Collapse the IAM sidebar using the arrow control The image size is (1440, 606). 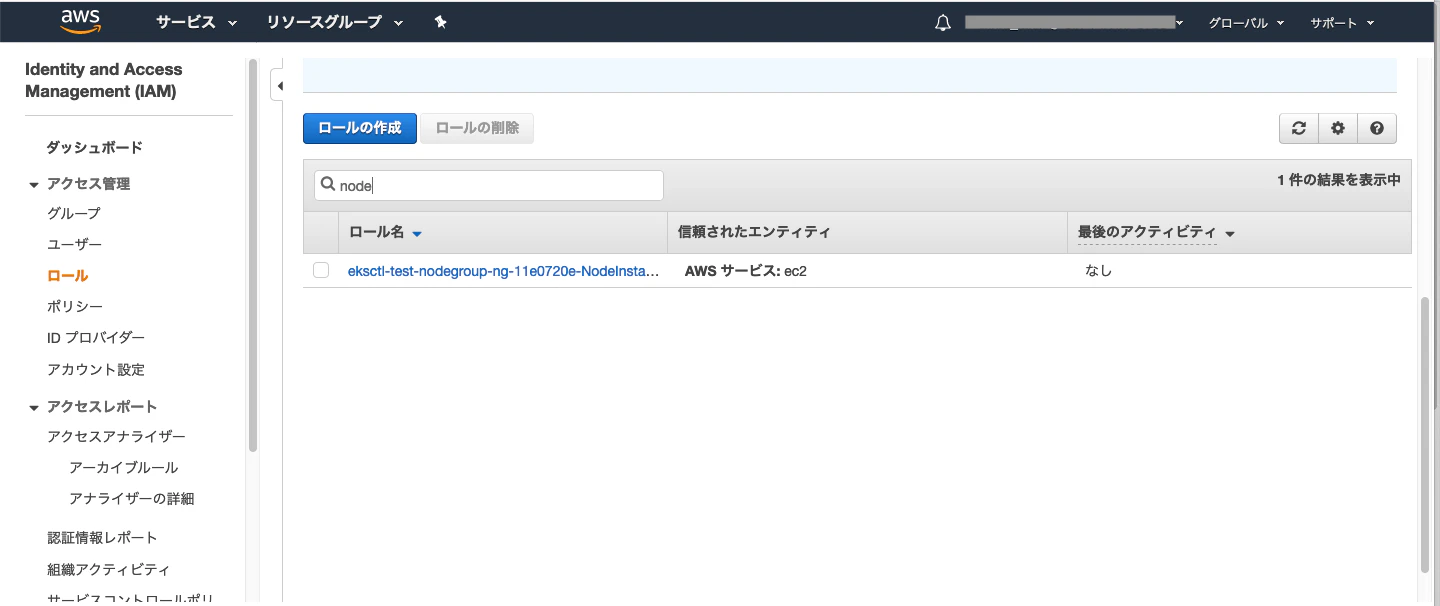280,86
